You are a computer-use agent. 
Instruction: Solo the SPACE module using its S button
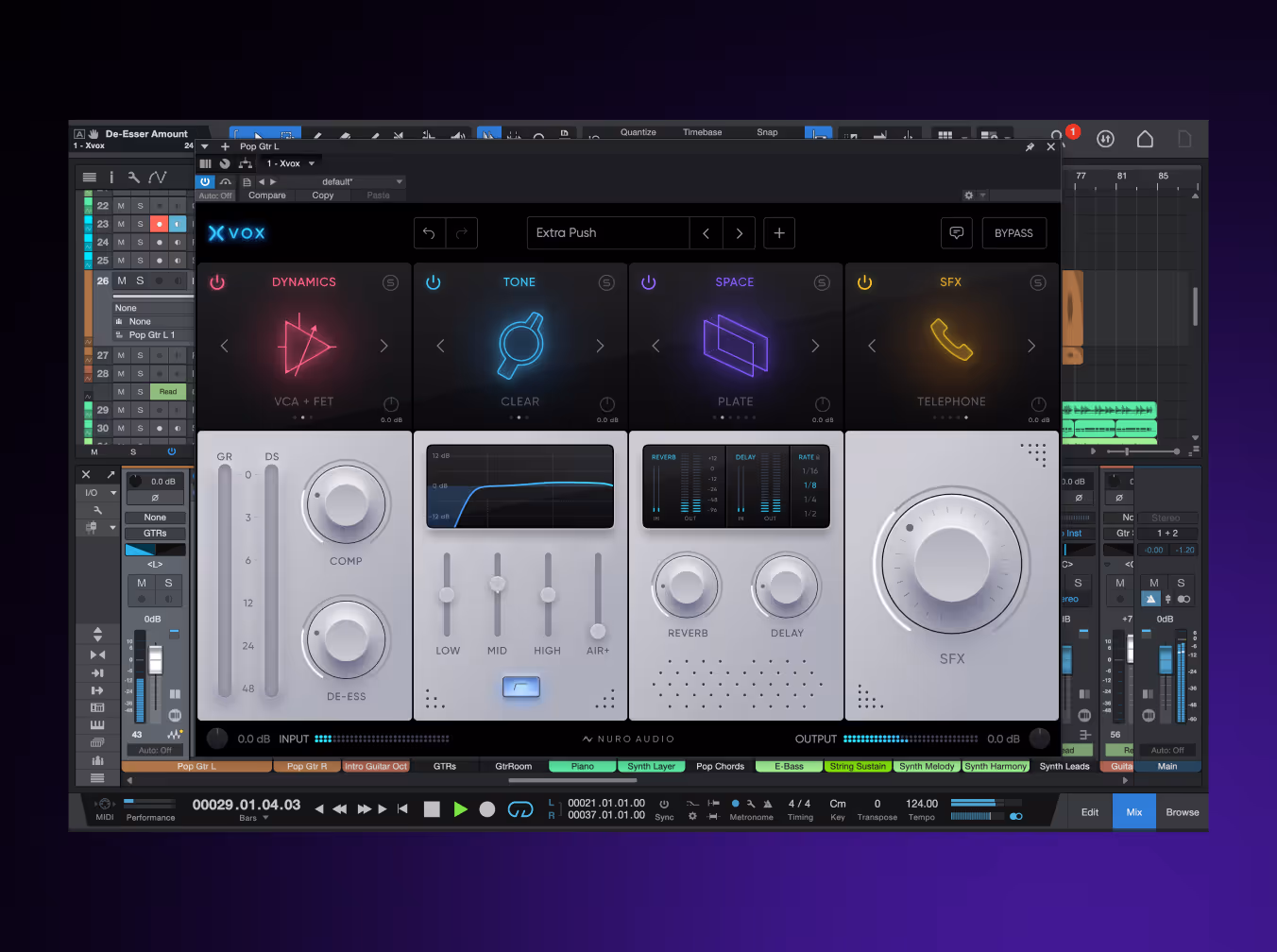(822, 281)
